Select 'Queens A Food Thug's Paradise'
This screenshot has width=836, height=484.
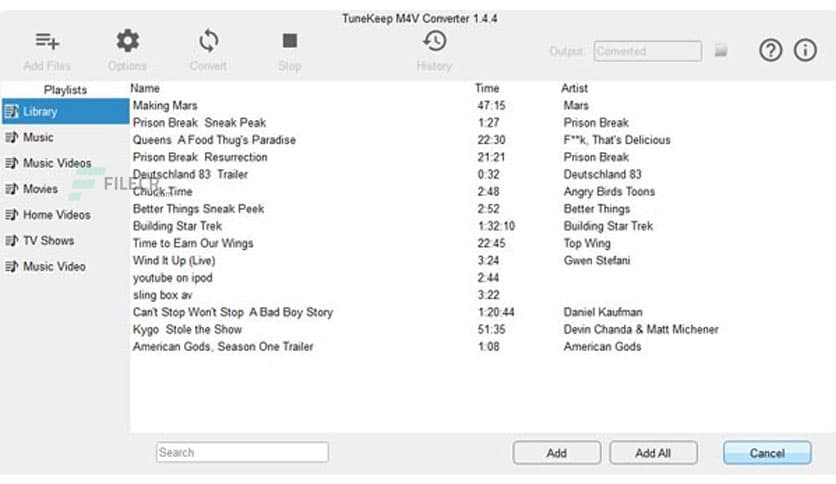click(x=214, y=140)
